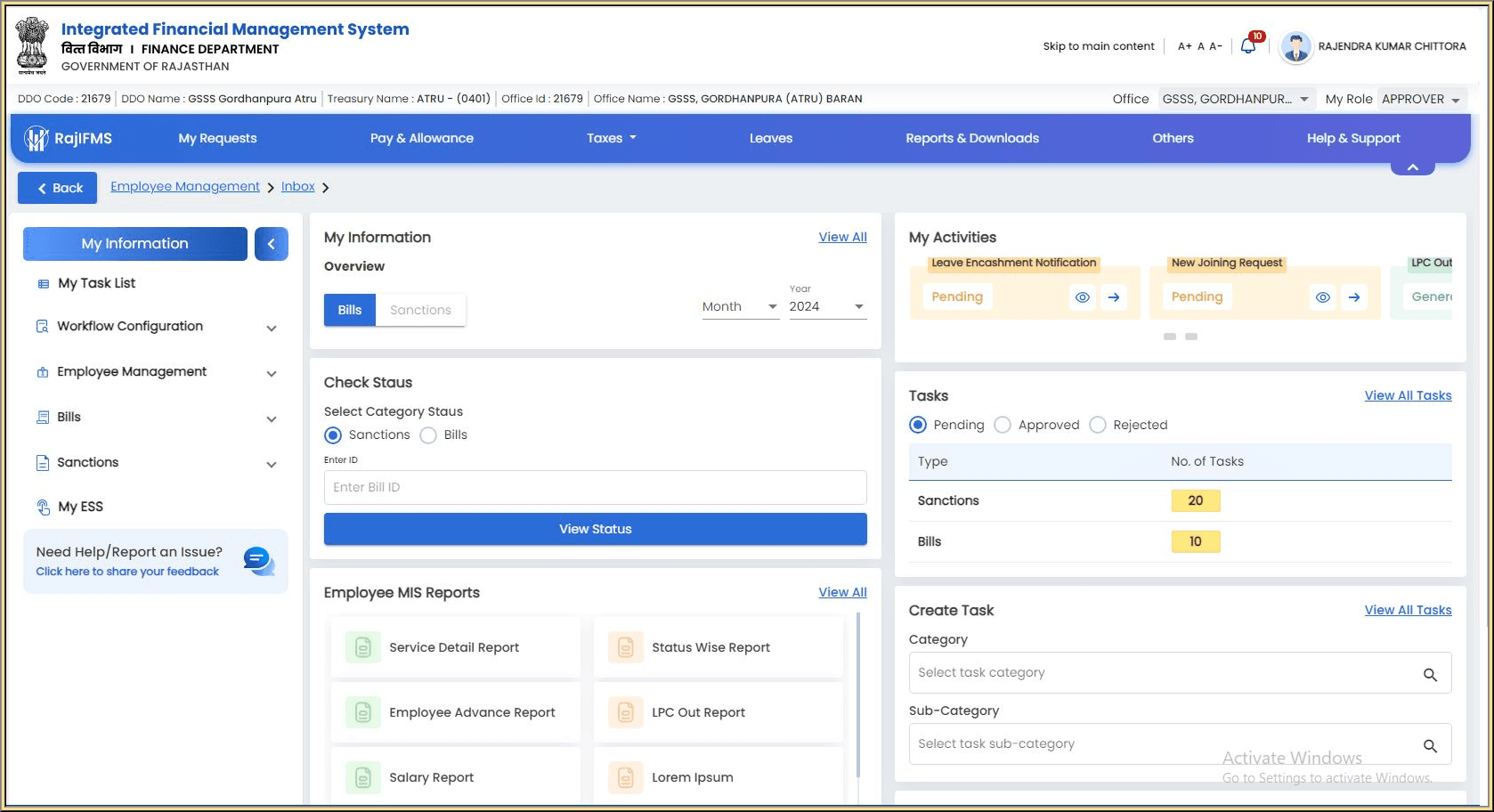Switch to the Bills overview tab
Screen dimensions: 1494x812
[x=350, y=310]
